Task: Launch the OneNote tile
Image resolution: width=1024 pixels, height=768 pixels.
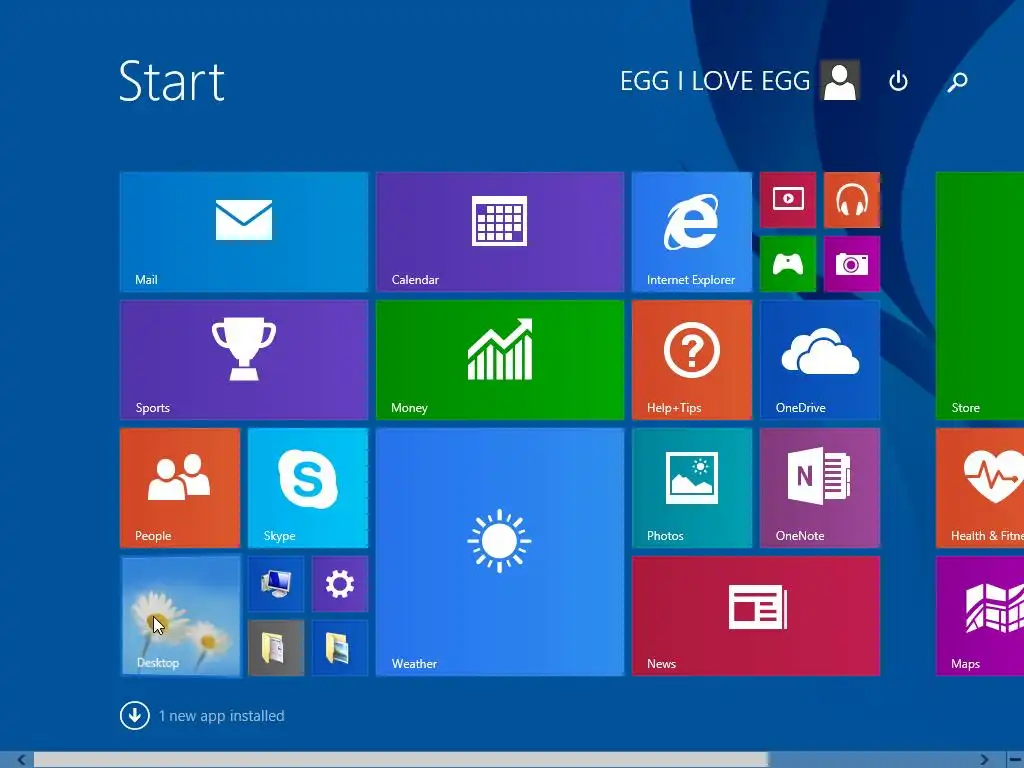Action: pyautogui.click(x=820, y=488)
